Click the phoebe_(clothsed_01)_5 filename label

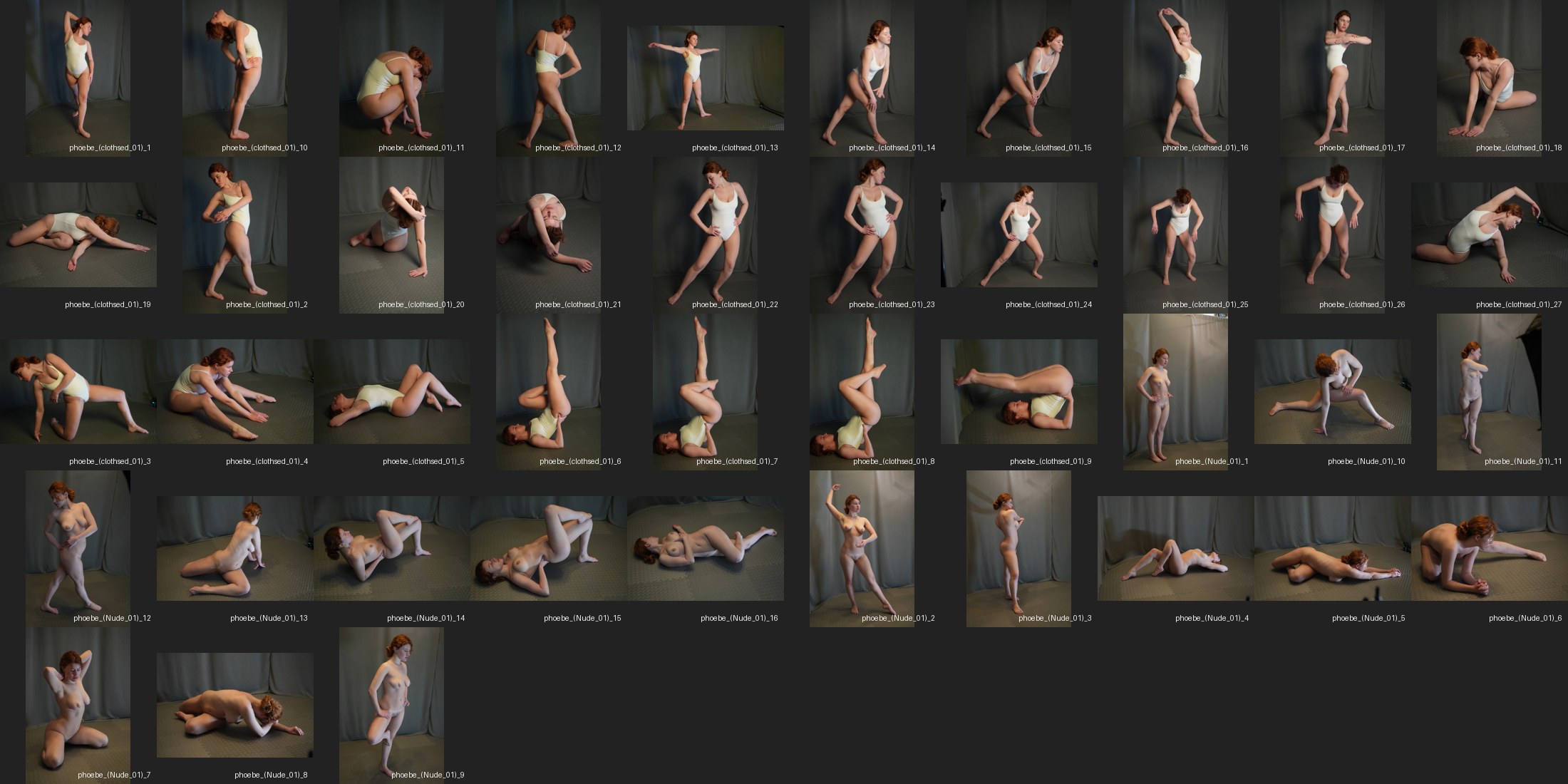point(423,461)
